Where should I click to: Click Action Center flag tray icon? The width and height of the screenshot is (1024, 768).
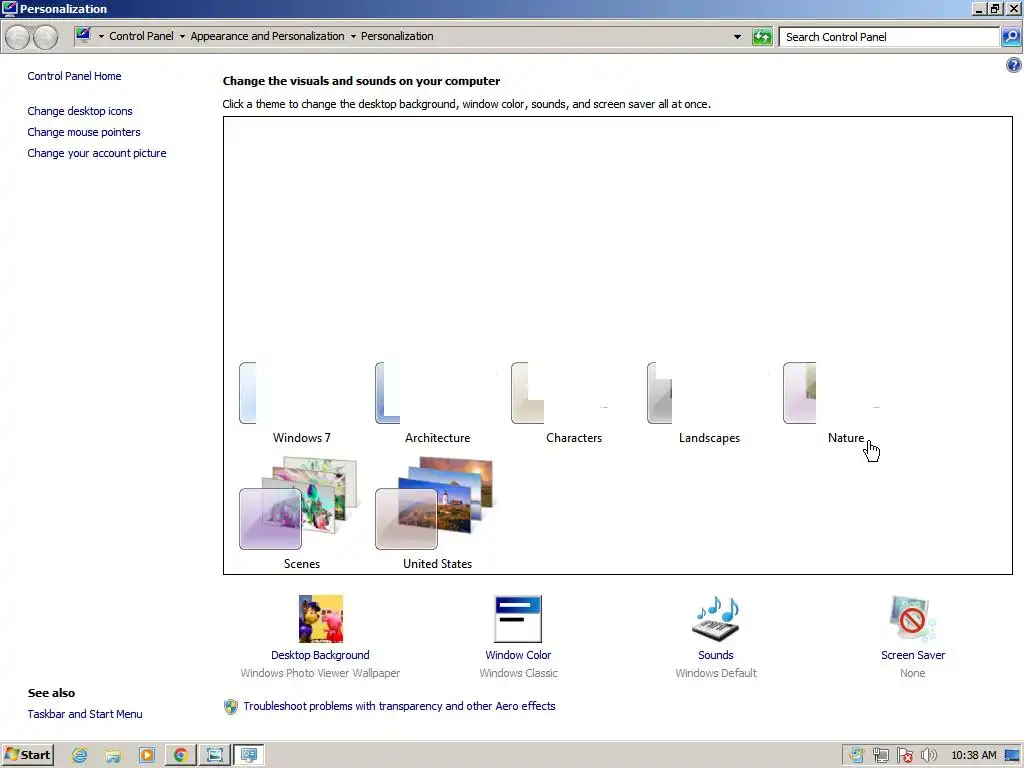(904, 756)
